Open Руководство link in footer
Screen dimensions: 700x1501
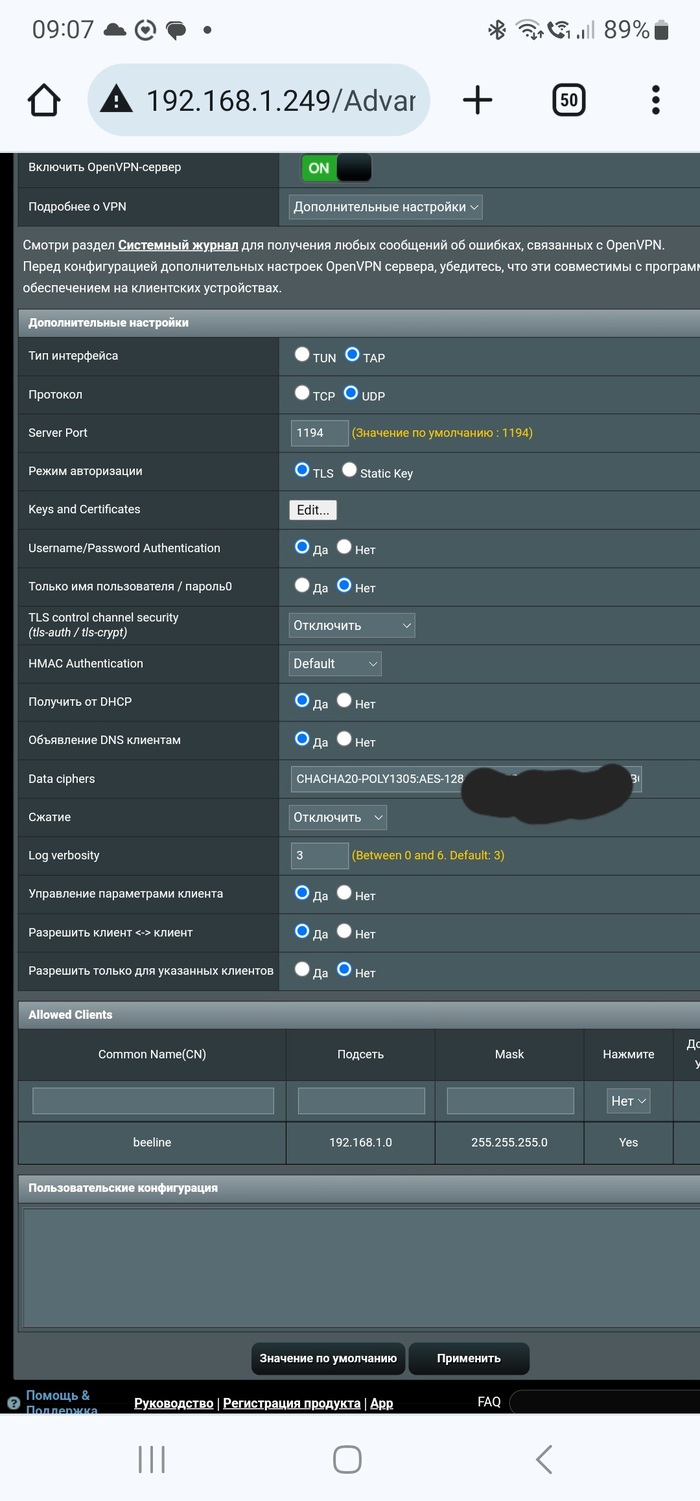[x=174, y=1403]
